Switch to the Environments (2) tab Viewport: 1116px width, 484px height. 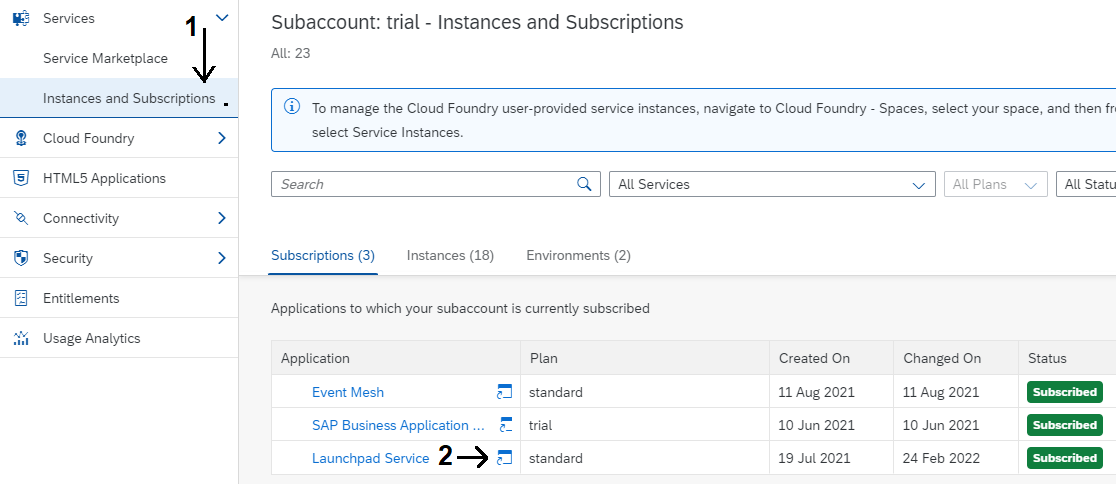pyautogui.click(x=579, y=256)
